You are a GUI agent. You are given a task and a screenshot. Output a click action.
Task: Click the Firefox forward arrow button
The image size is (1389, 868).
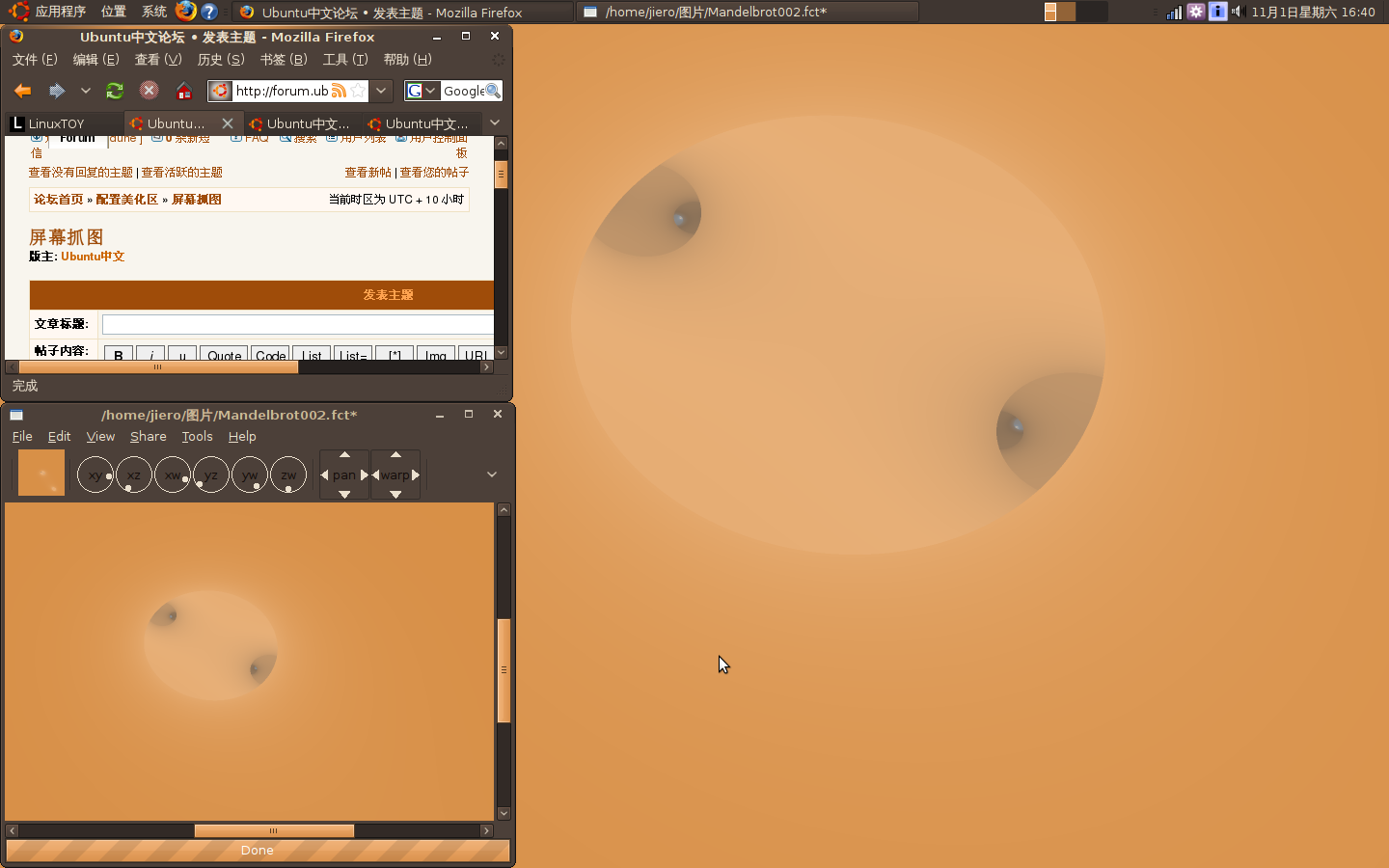[x=57, y=91]
